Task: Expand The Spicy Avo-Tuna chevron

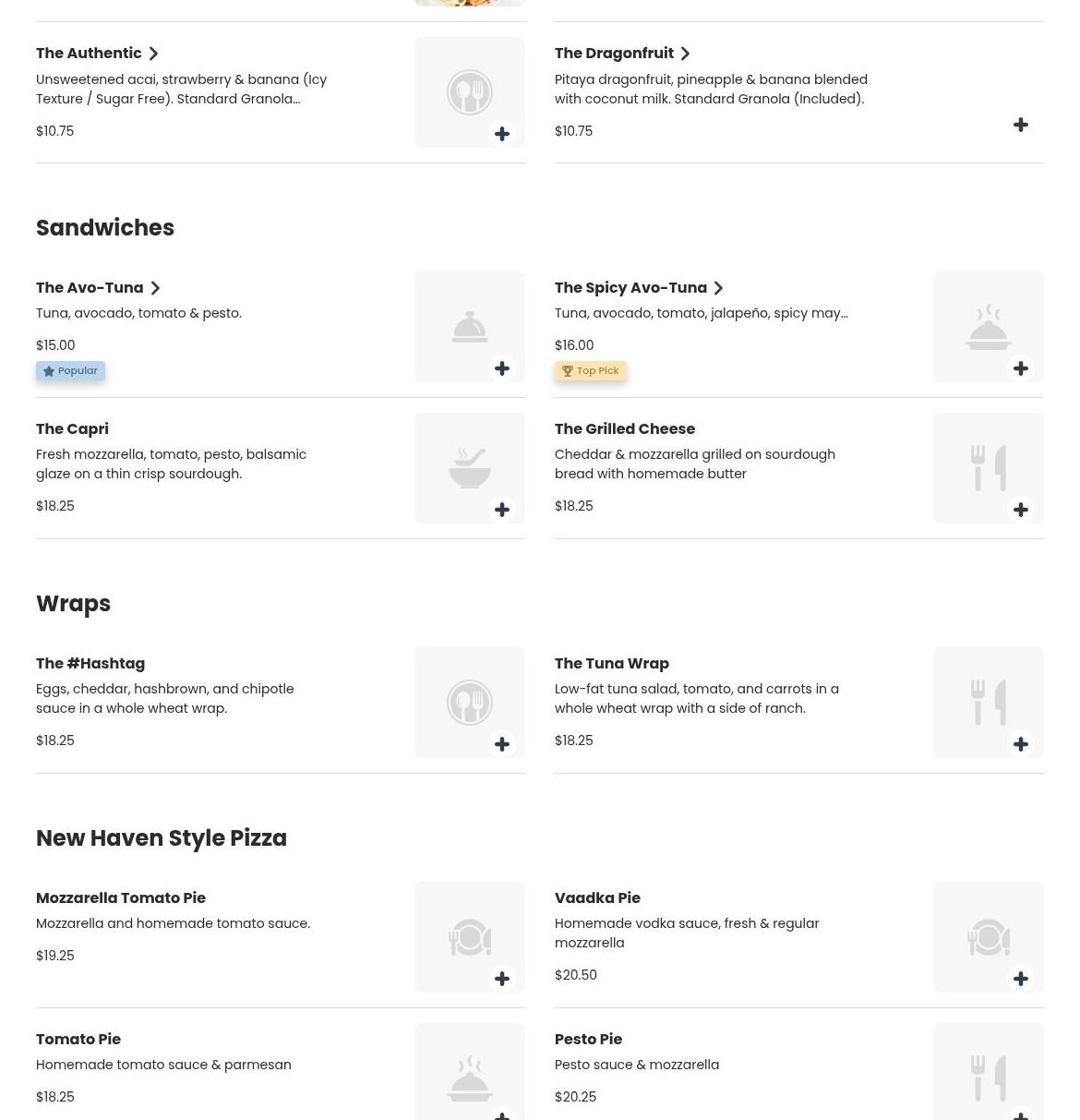Action: 718,288
